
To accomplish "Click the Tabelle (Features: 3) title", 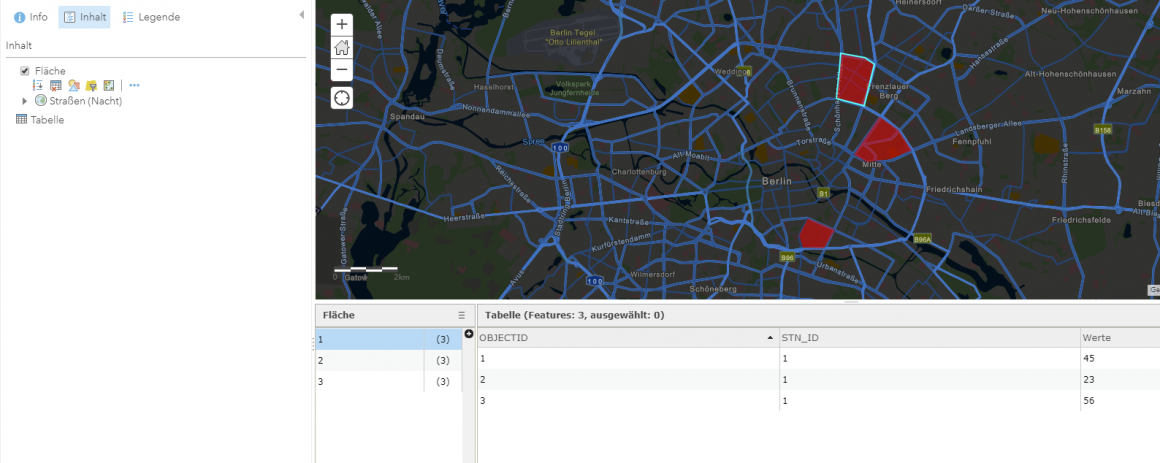I will click(x=574, y=315).
